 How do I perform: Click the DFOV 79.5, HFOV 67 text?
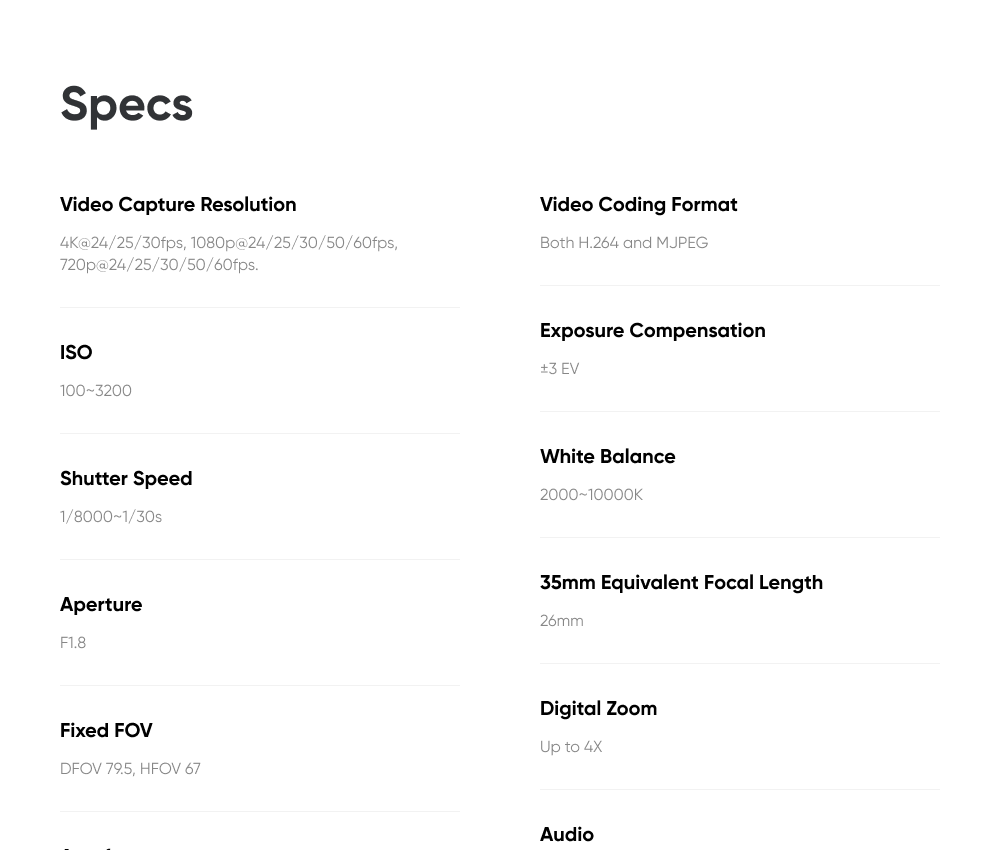pyautogui.click(x=130, y=769)
